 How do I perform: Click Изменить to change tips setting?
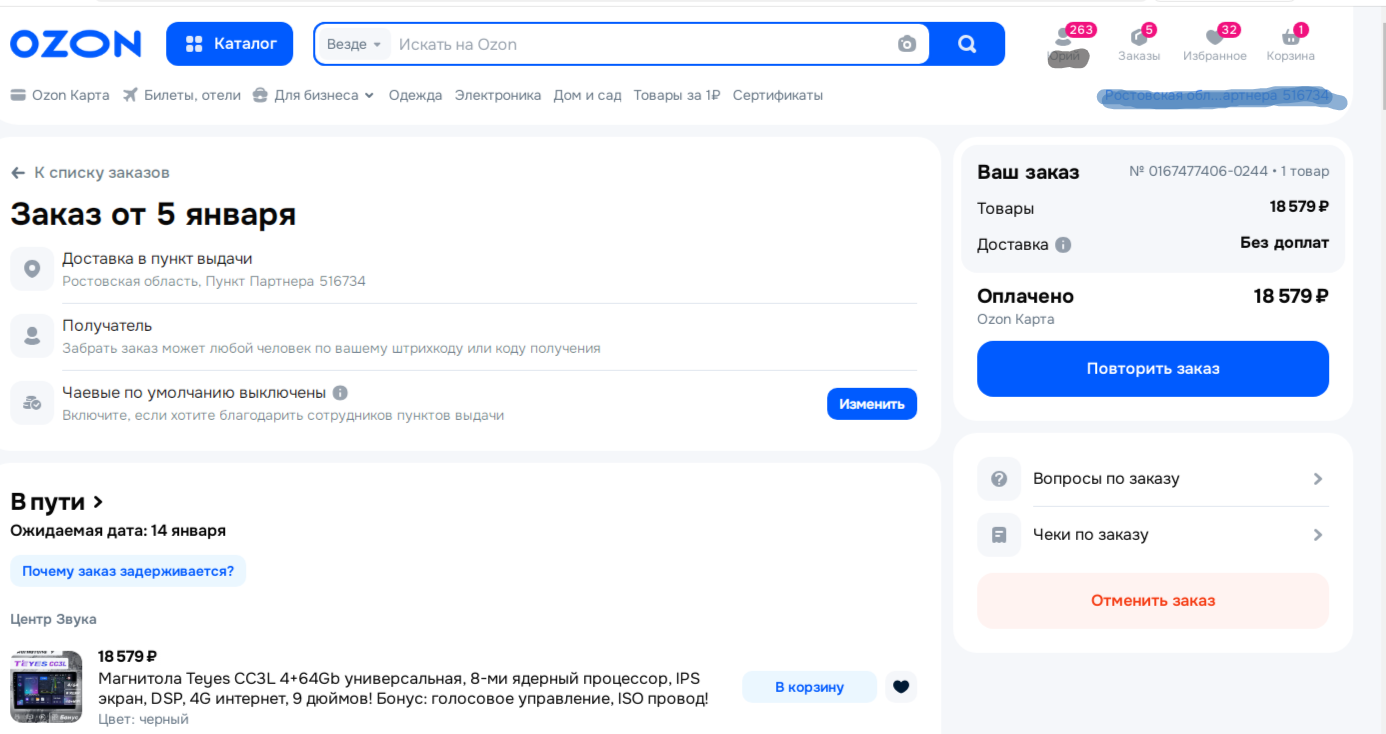(872, 404)
